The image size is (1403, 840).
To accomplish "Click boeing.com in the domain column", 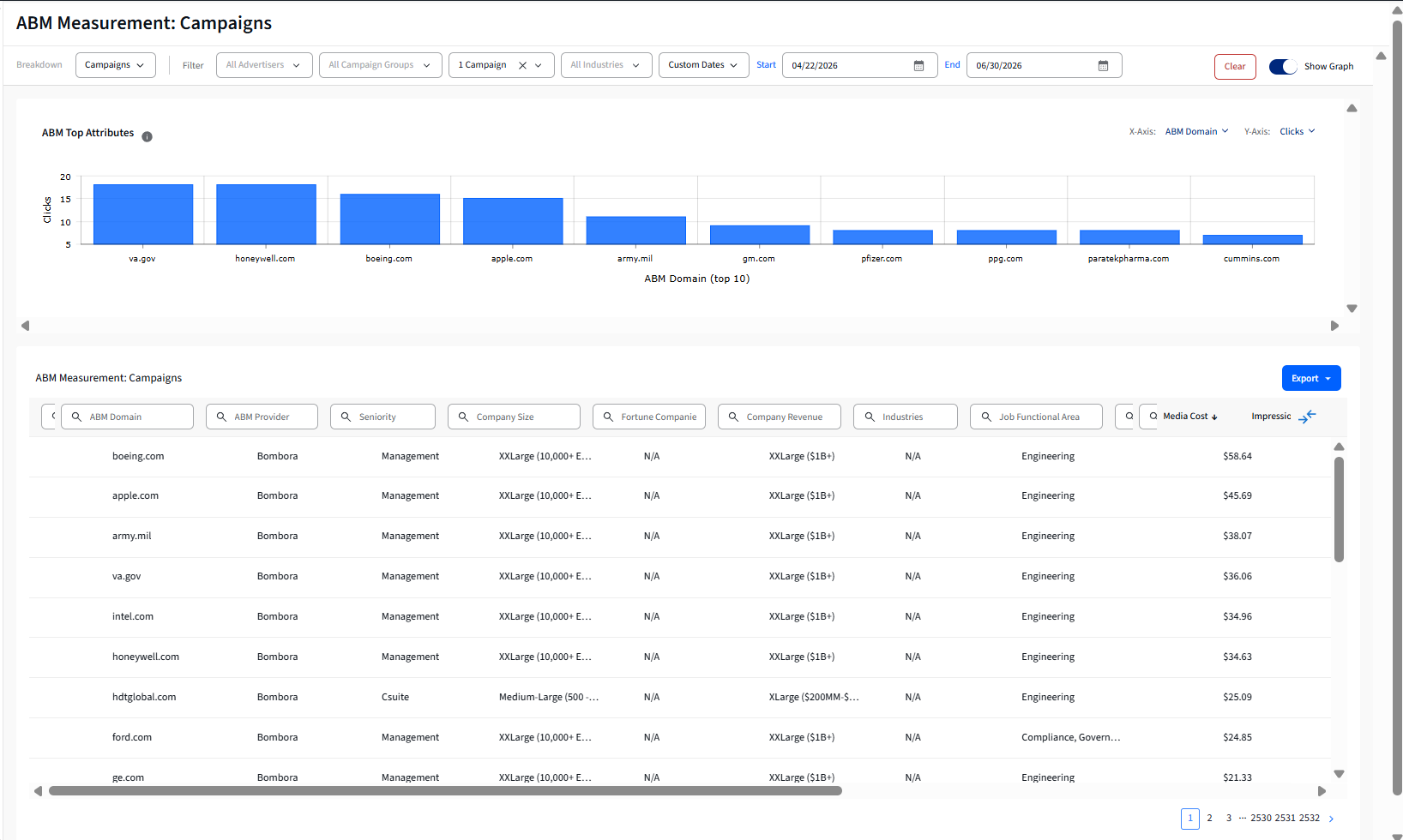I will 138,457.
